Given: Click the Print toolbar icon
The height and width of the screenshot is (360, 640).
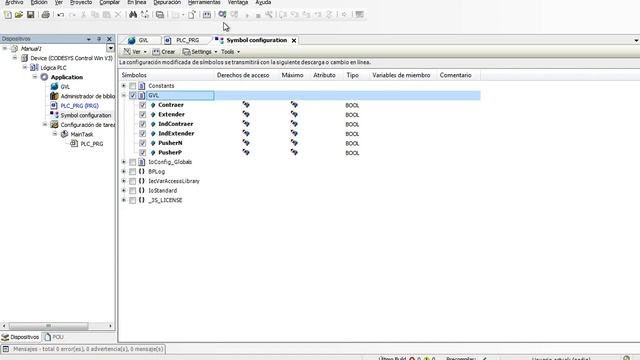Looking at the screenshot, I should coord(45,15).
